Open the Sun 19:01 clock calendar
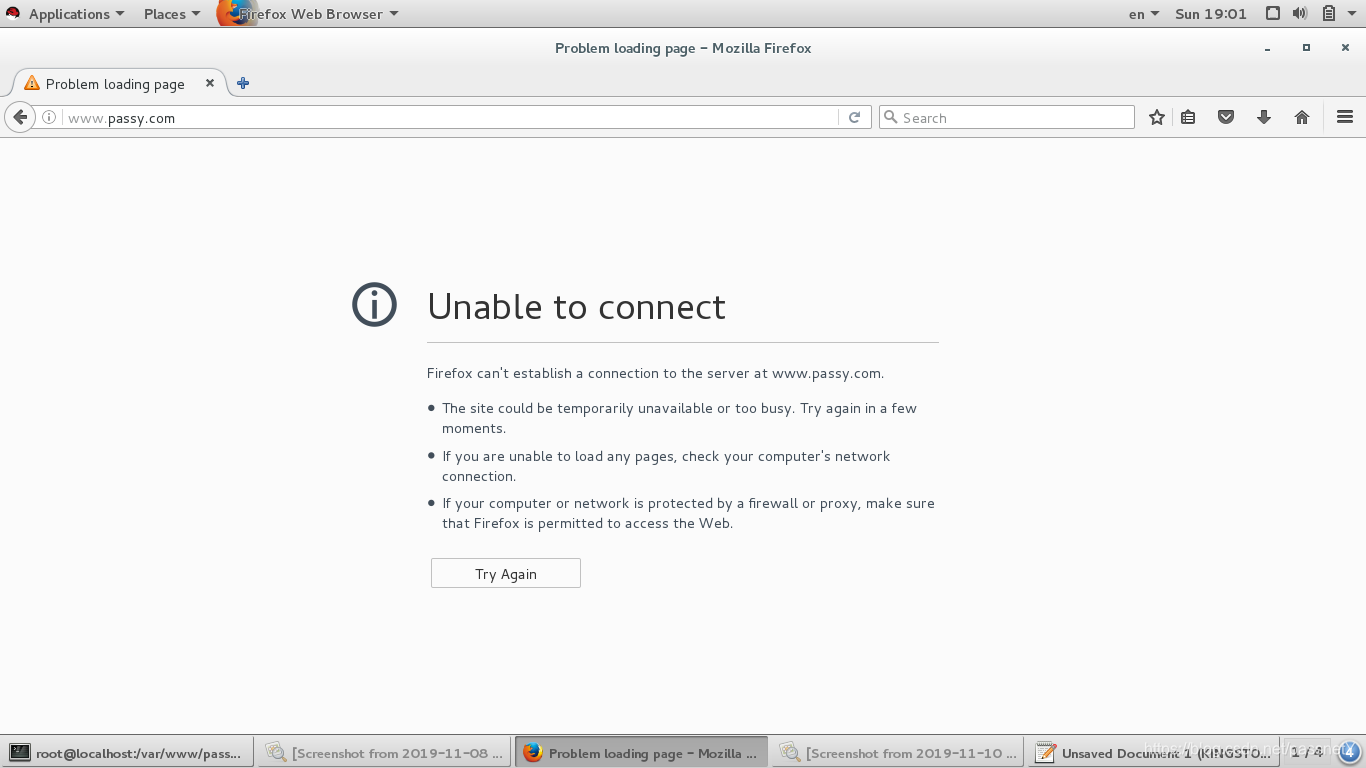The height and width of the screenshot is (768, 1366). pyautogui.click(x=1211, y=14)
